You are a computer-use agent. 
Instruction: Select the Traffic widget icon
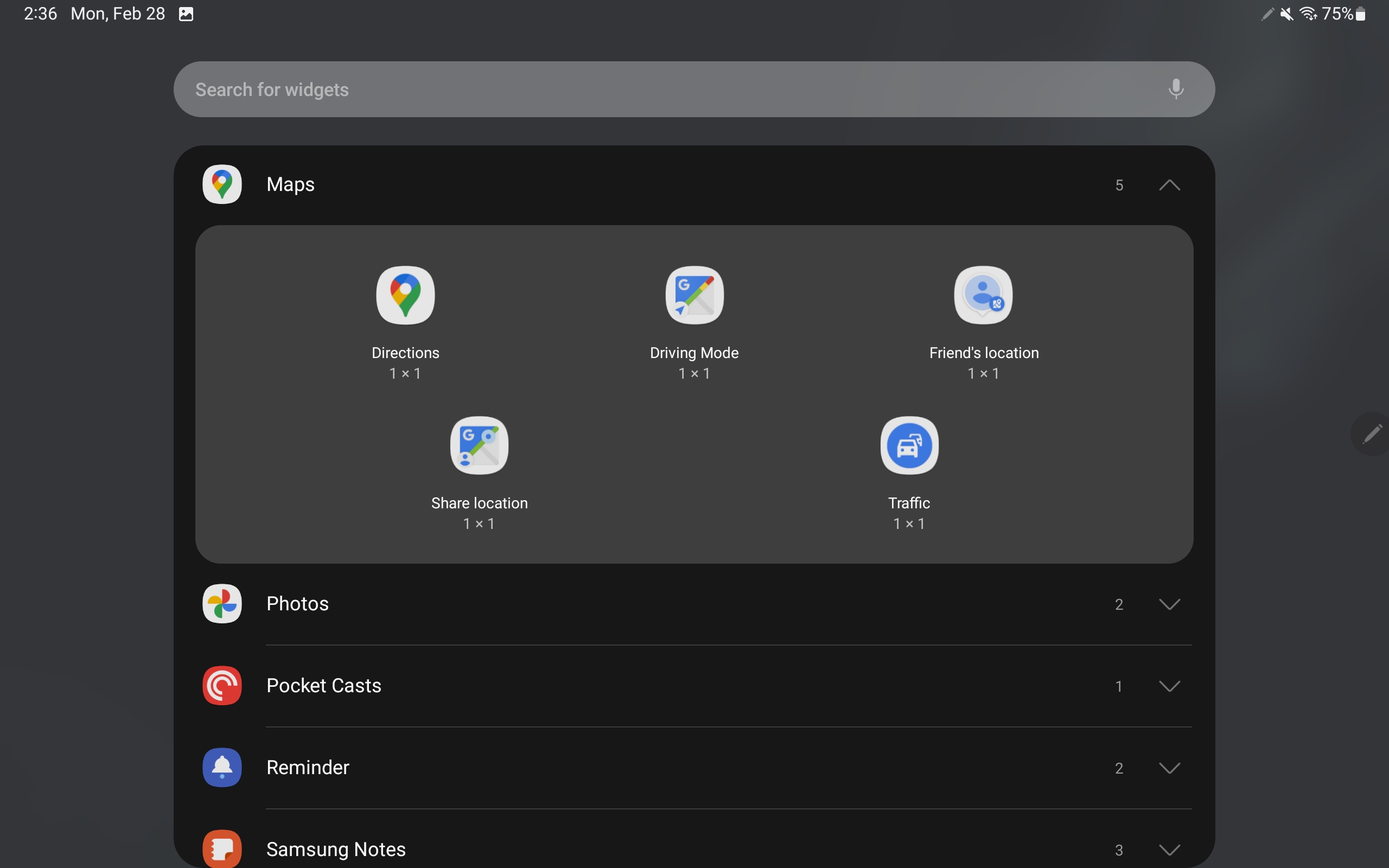point(909,445)
